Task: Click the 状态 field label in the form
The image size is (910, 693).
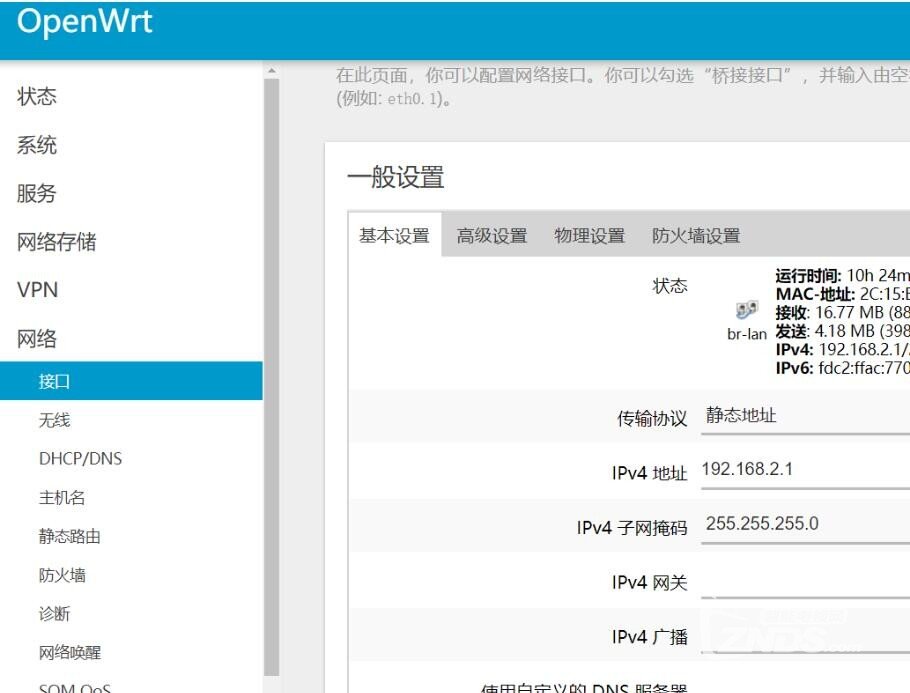Action: pyautogui.click(x=670, y=286)
